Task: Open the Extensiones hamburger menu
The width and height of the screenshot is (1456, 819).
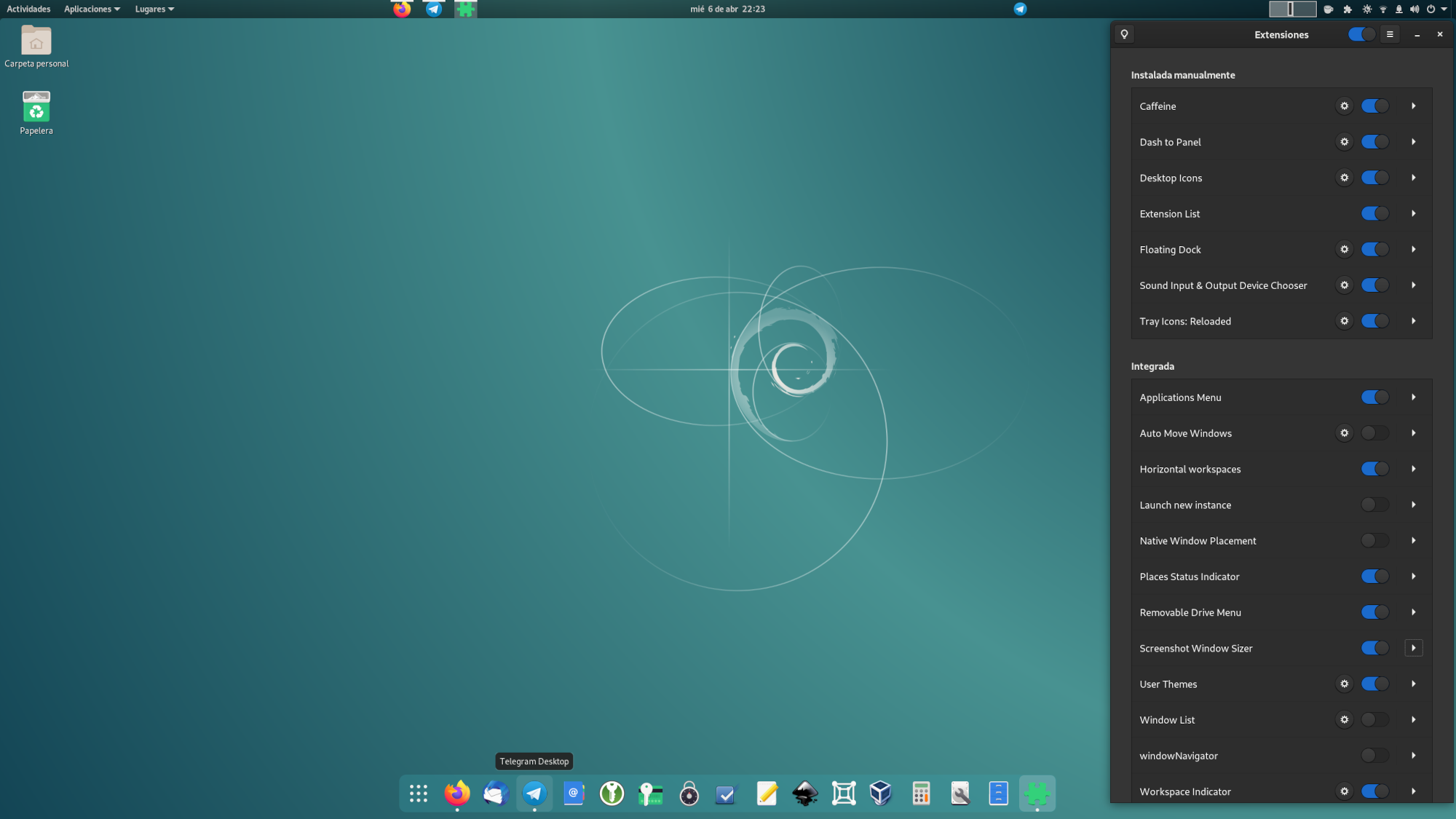Action: pos(1390,34)
